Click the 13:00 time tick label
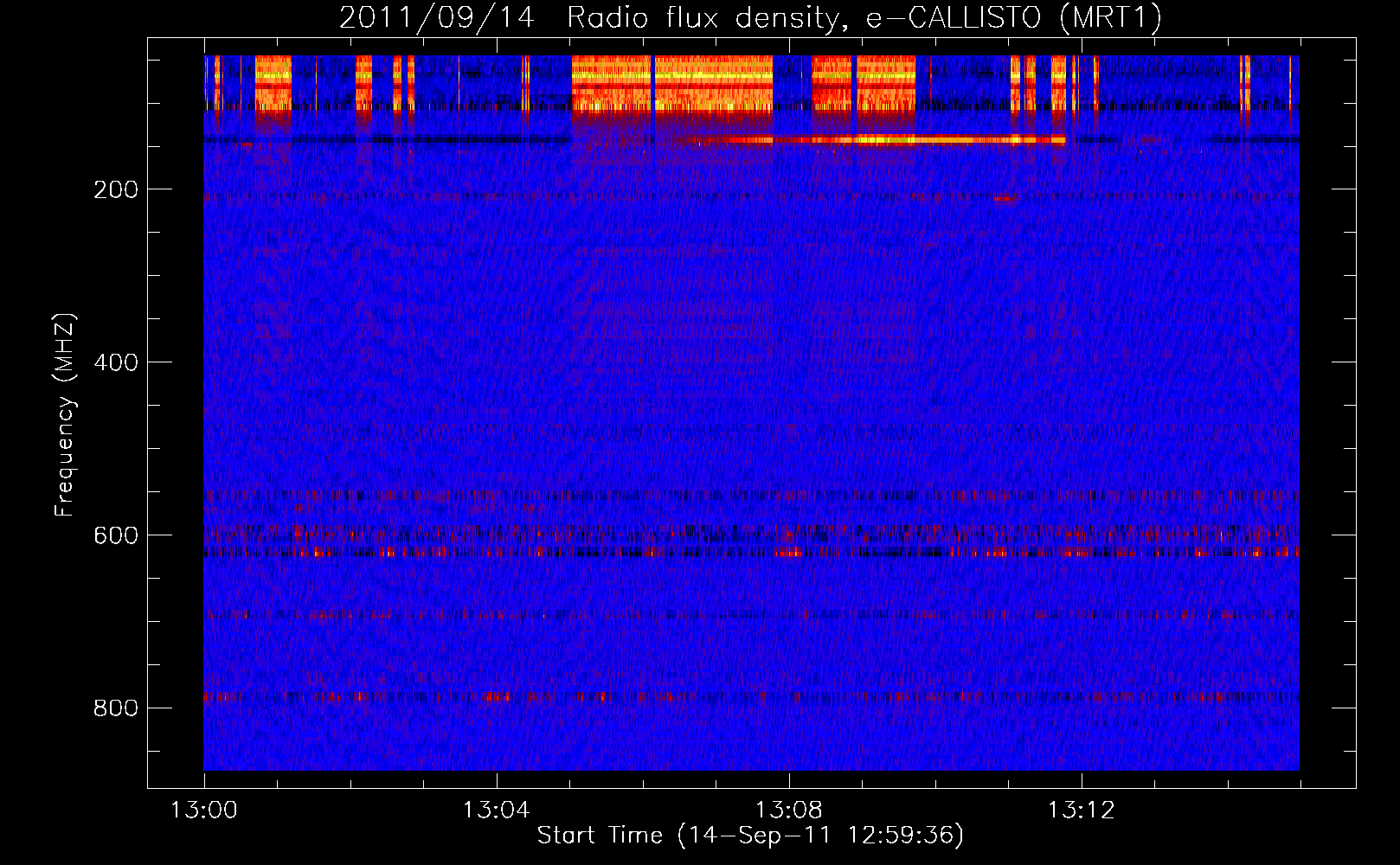Image resolution: width=1400 pixels, height=865 pixels. point(204,811)
